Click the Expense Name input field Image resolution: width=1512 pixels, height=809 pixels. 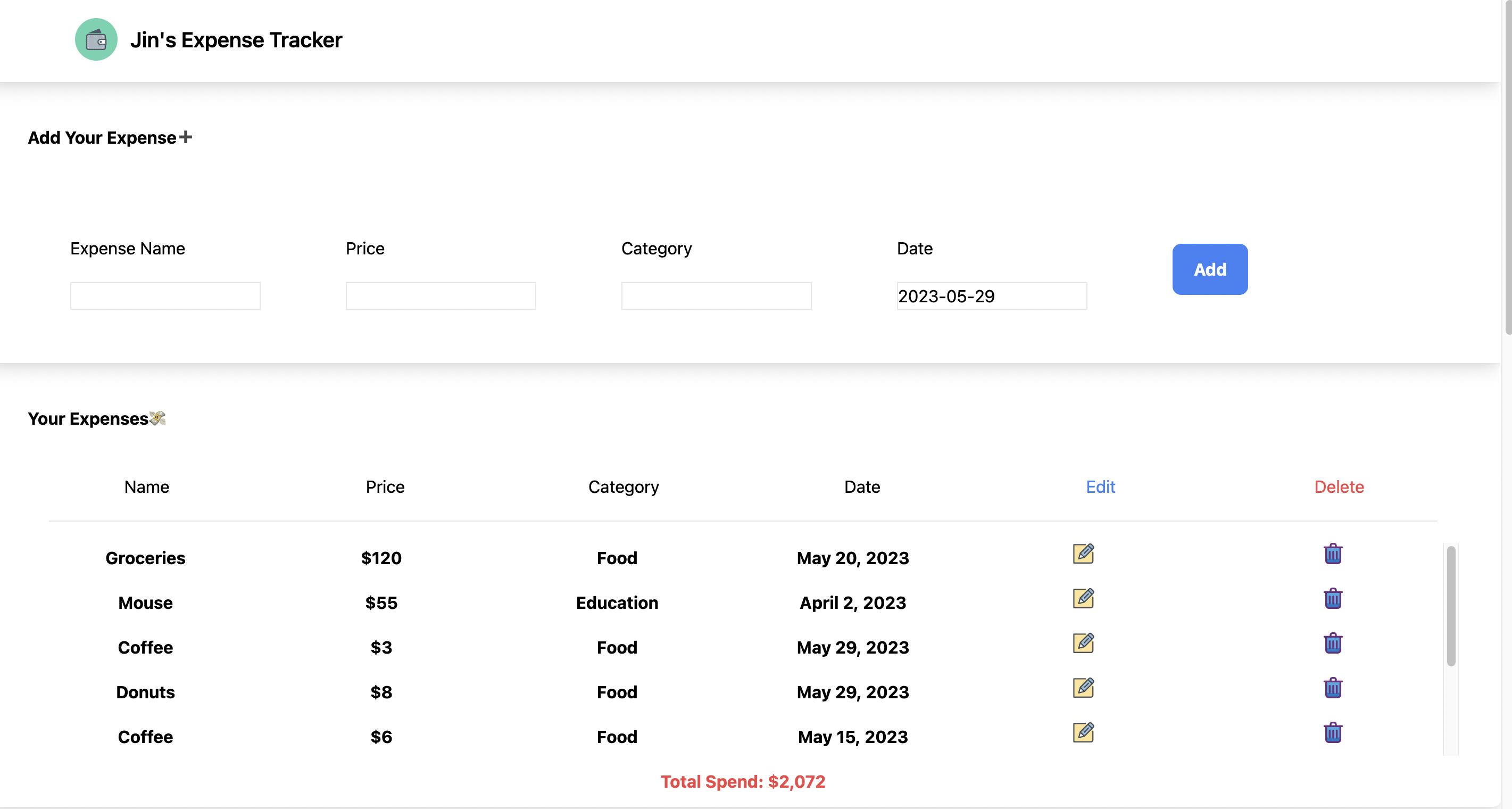tap(164, 295)
